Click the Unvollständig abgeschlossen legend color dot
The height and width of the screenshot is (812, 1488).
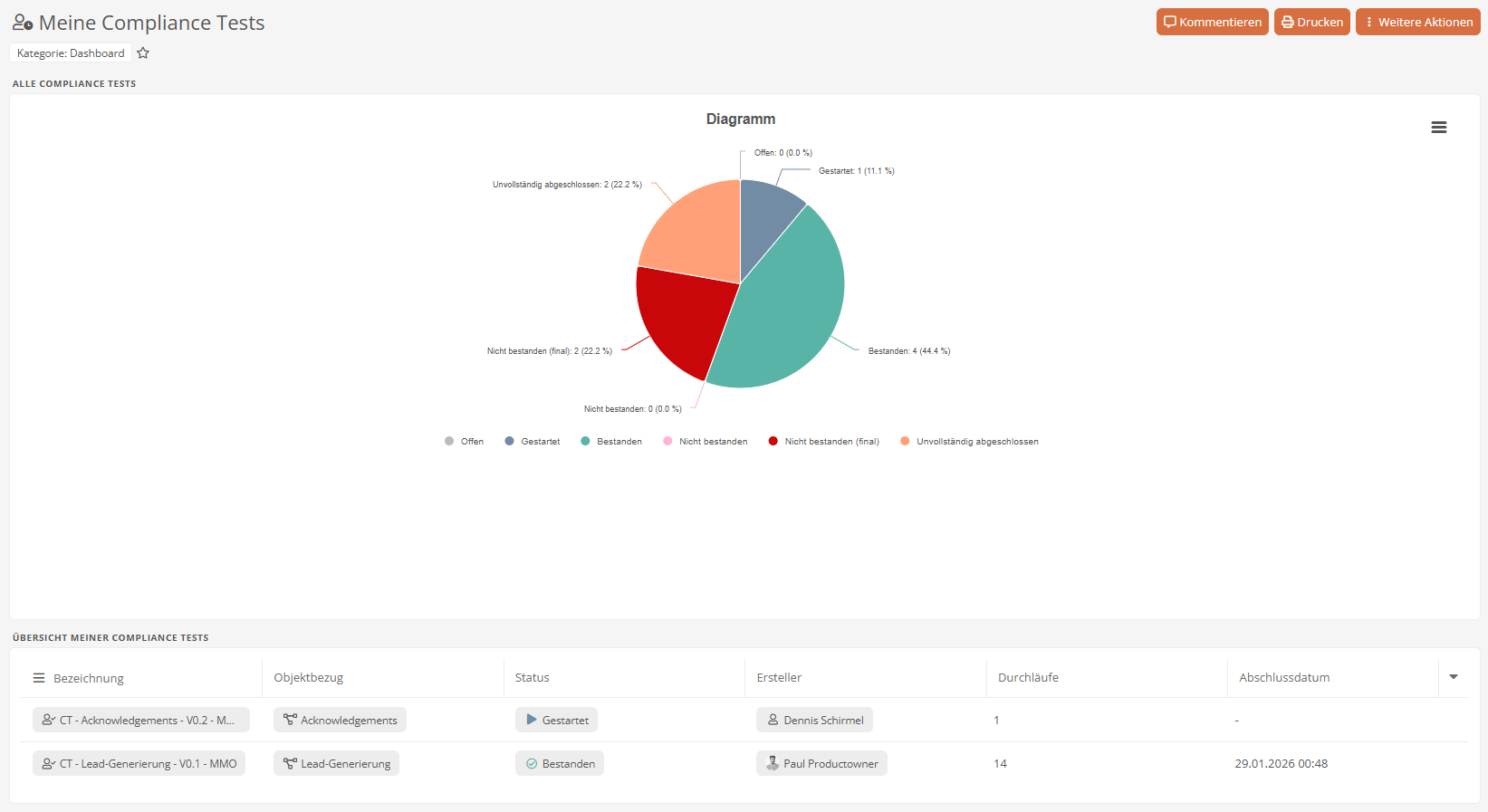coord(905,442)
